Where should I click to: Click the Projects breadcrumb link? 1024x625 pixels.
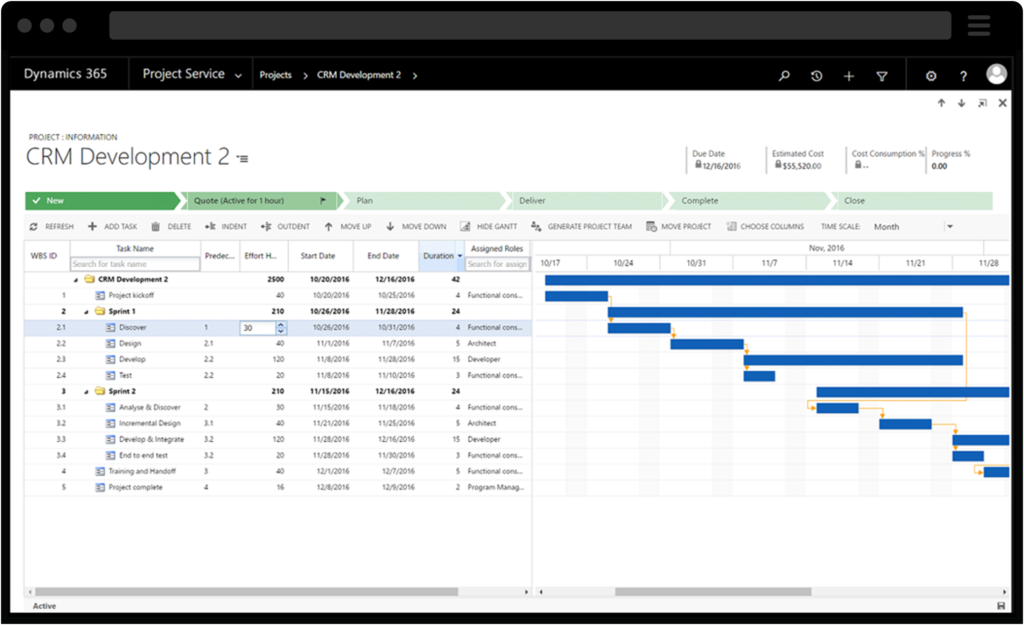pos(276,75)
